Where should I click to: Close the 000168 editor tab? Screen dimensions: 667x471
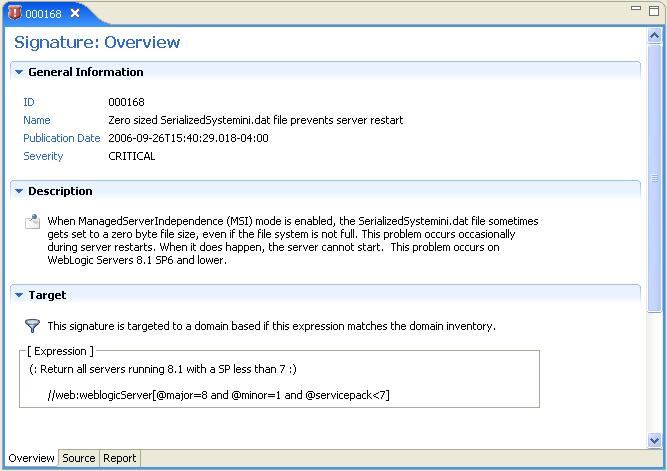(x=75, y=13)
